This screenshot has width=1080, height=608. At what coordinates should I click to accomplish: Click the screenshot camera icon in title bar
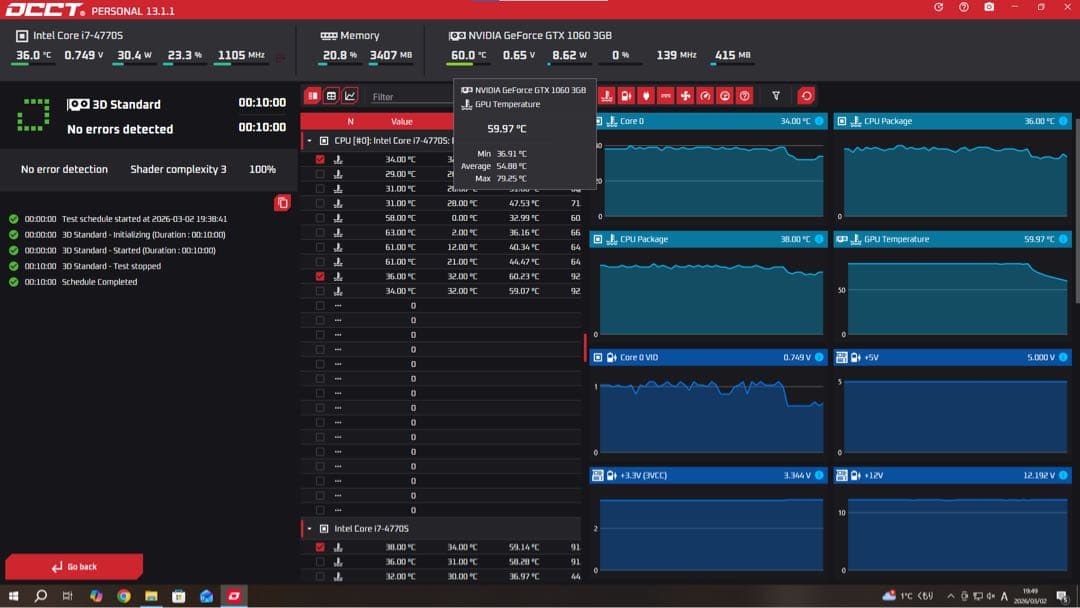click(x=989, y=7)
